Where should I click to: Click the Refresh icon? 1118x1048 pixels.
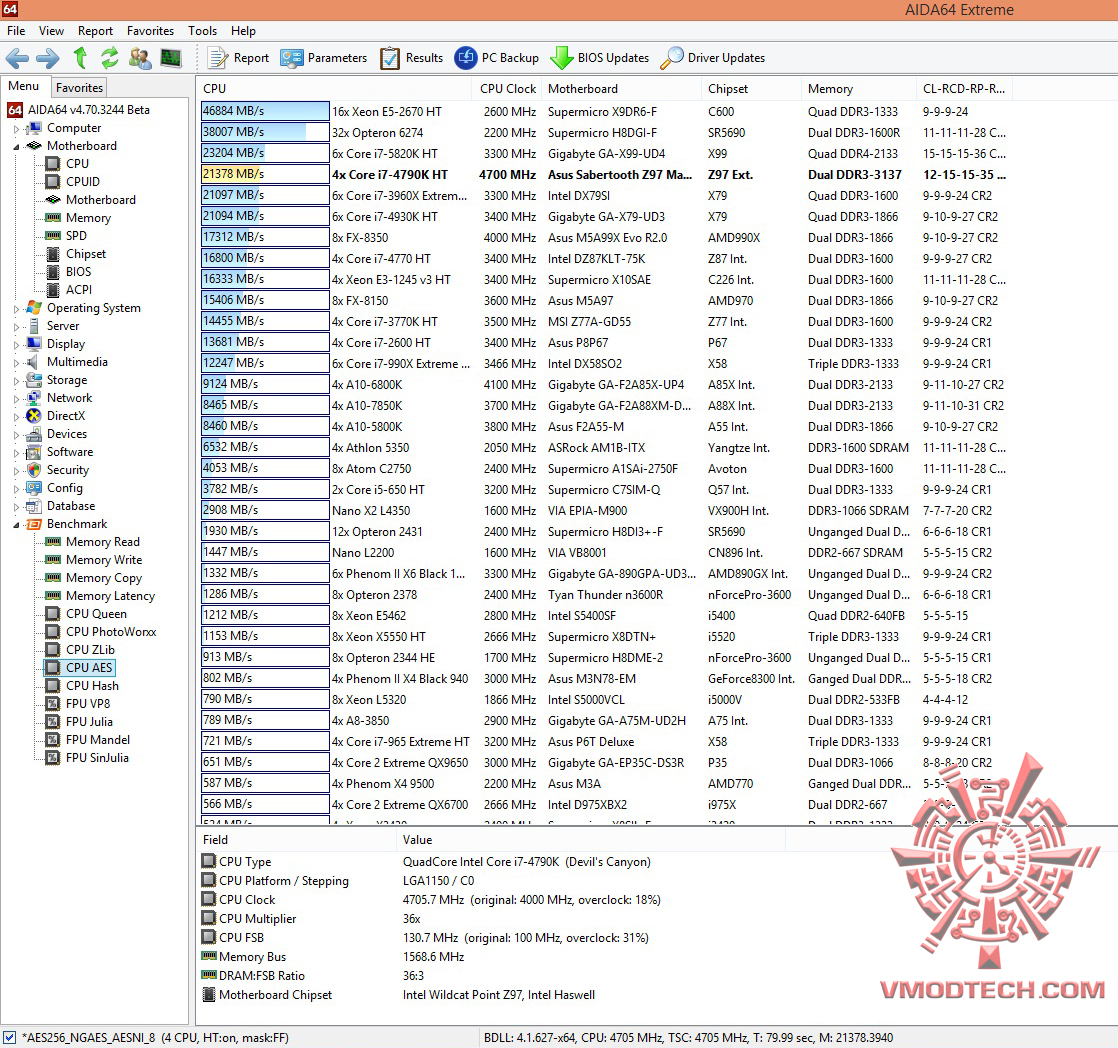coord(110,58)
